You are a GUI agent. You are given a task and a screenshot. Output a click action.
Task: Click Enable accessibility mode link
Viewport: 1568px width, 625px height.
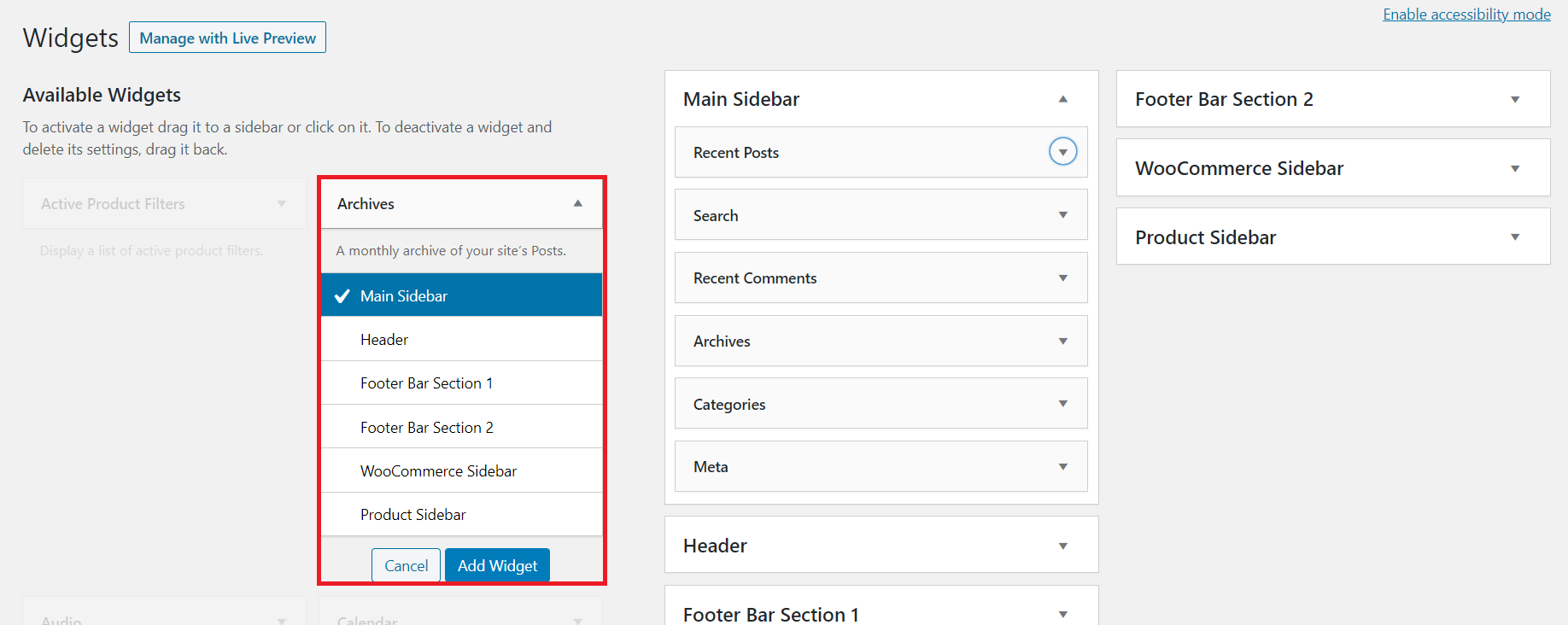(x=1466, y=15)
